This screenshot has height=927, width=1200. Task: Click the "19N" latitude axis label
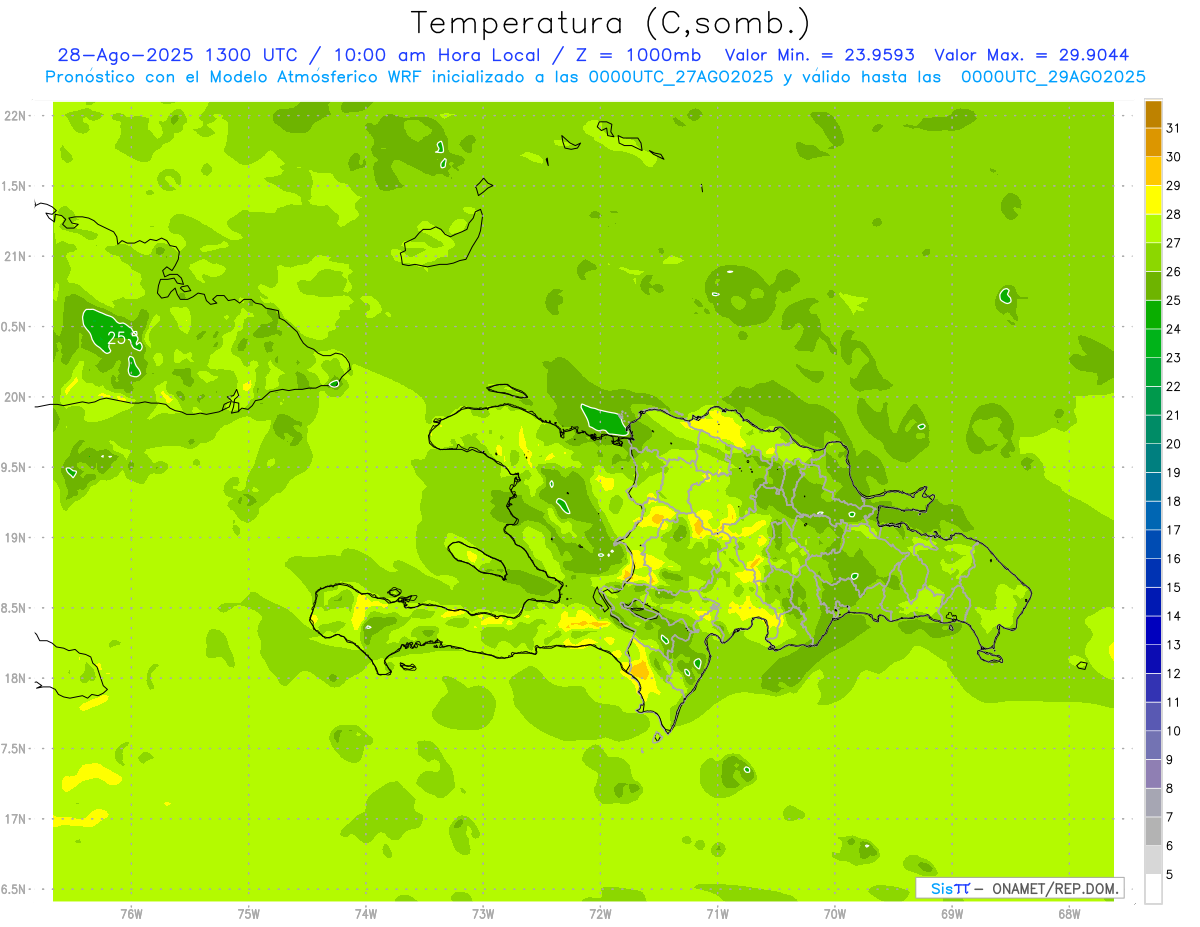click(15, 538)
